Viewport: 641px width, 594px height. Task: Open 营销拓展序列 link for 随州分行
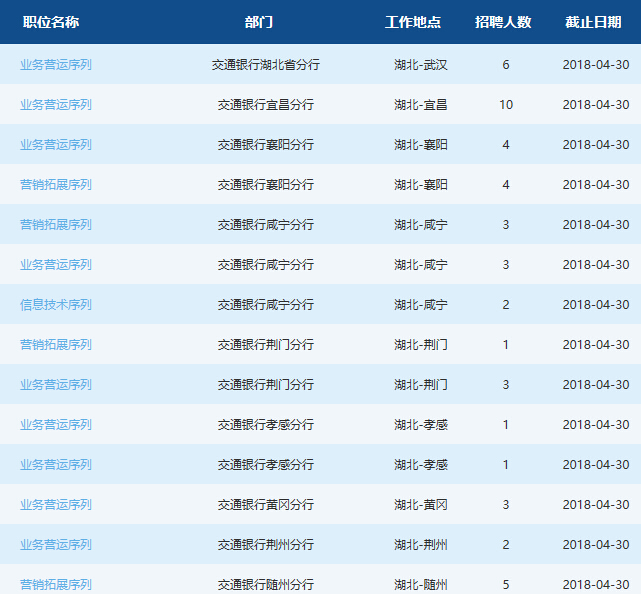point(56,585)
